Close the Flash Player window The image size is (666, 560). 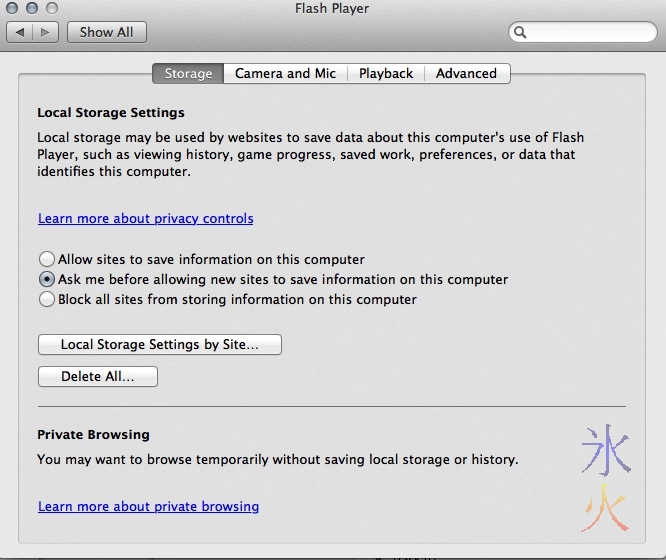(13, 9)
